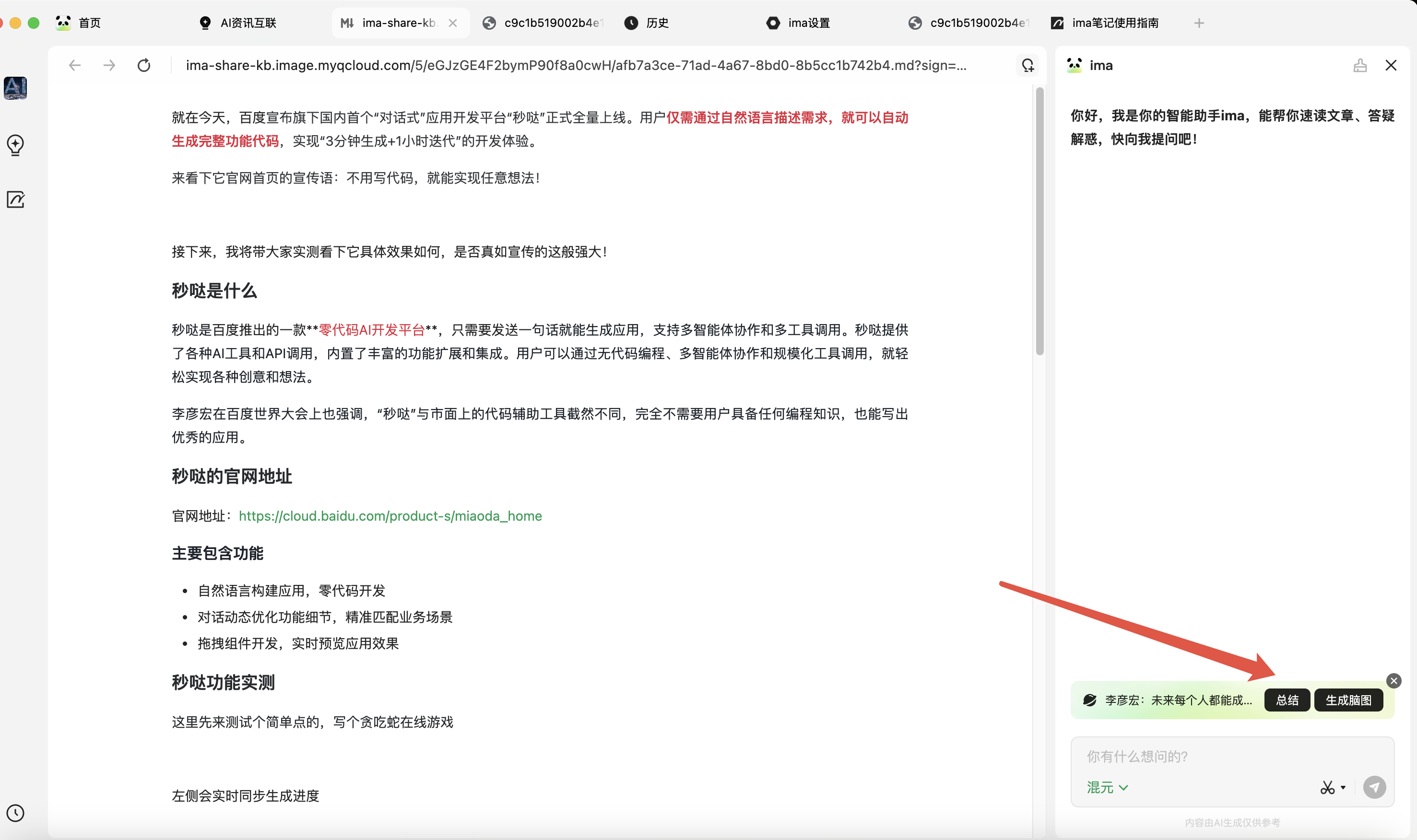Reload the current page
The width and height of the screenshot is (1417, 840).
[144, 66]
